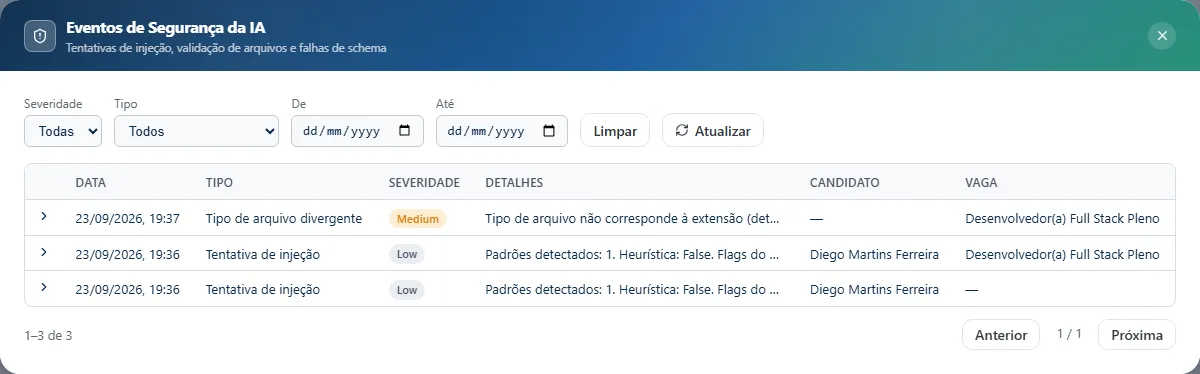Click the TIPO column header
The image size is (1200, 374).
click(219, 183)
